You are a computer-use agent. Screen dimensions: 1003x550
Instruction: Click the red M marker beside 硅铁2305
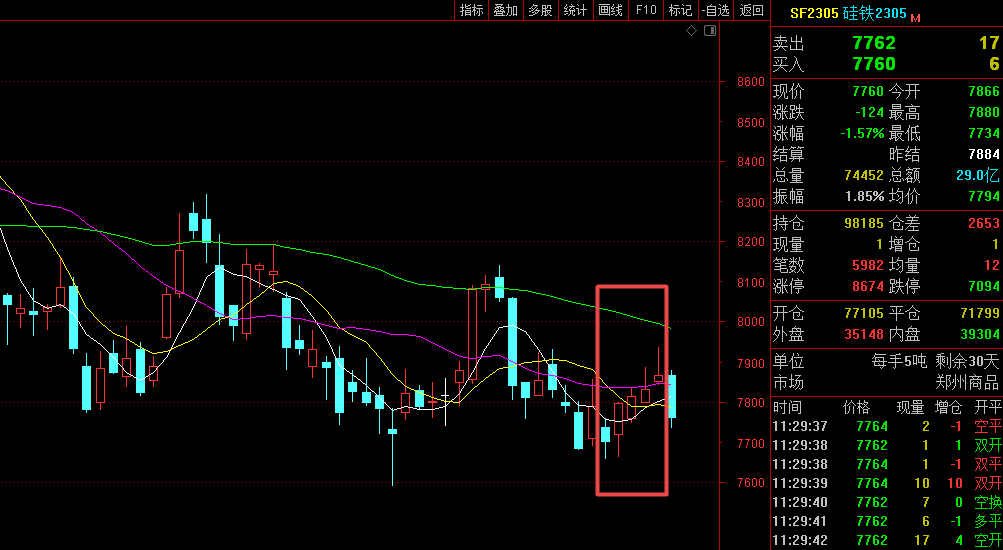point(915,17)
